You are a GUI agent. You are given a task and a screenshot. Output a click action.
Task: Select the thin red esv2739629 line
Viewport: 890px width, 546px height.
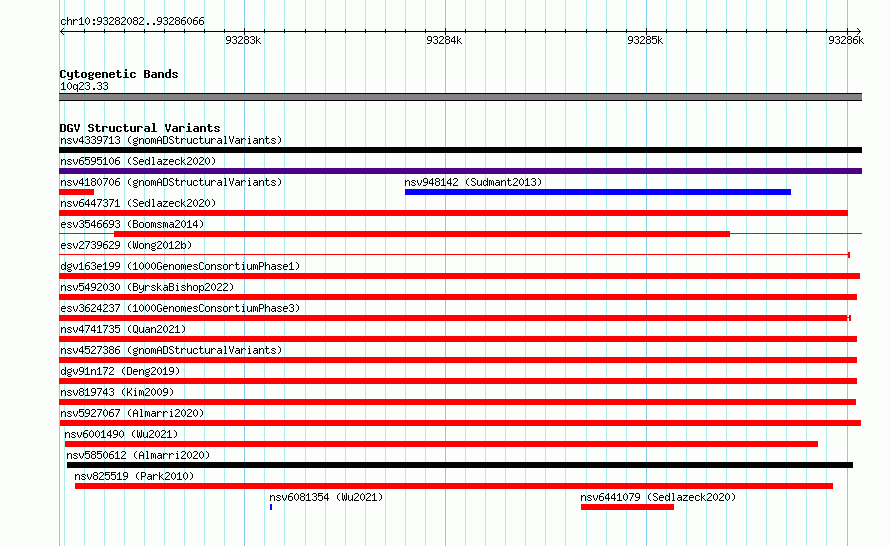[454, 255]
